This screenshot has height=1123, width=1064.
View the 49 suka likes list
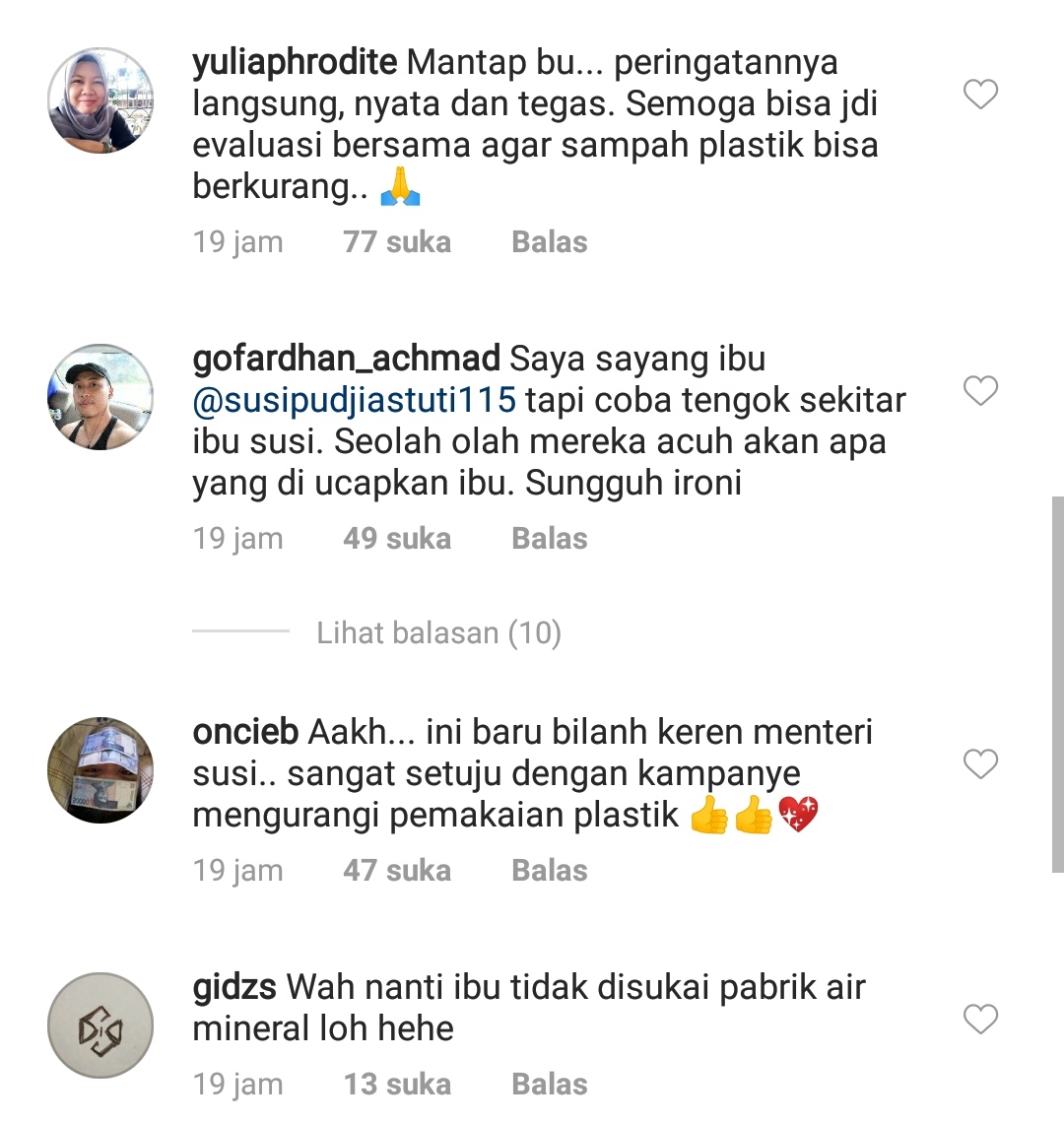(x=397, y=539)
